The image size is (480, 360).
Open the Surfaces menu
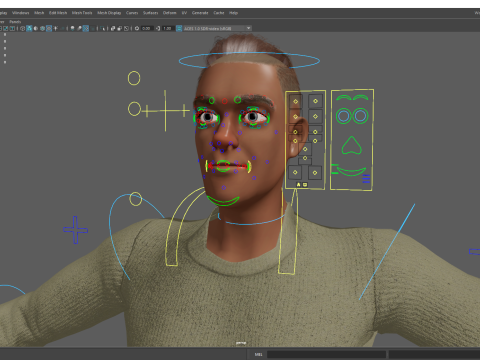coord(151,13)
